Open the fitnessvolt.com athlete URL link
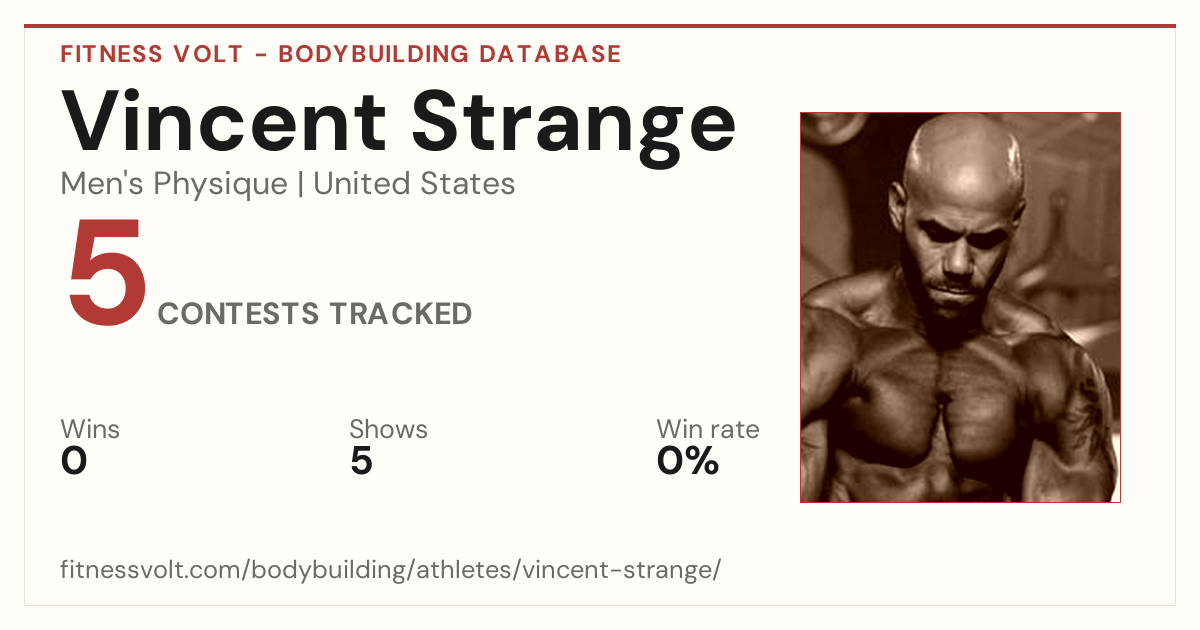This screenshot has width=1200, height=630. point(391,570)
